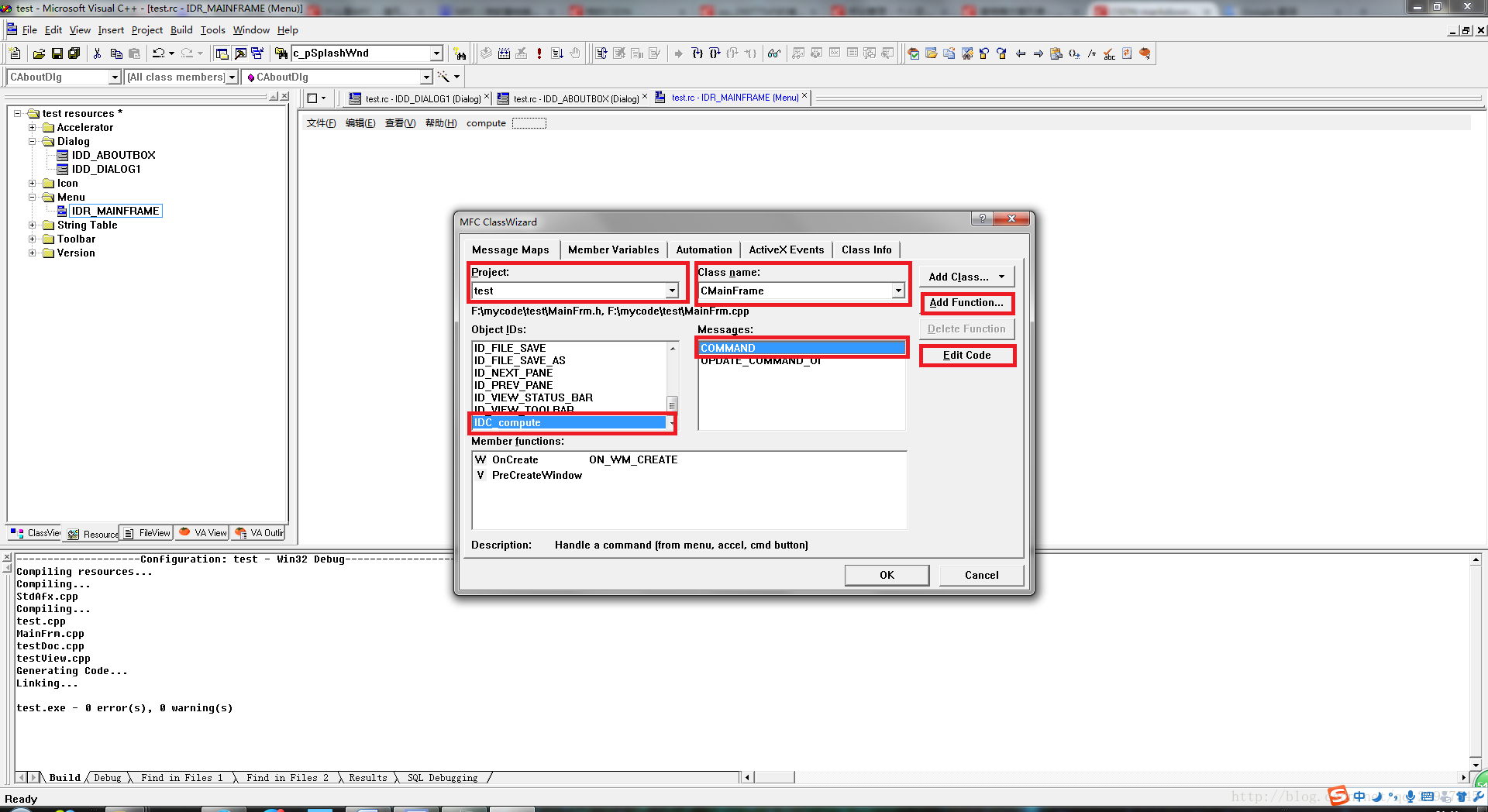This screenshot has height=812, width=1488.
Task: Open the c_pSplashWnd find combo dropdown
Action: 436,53
